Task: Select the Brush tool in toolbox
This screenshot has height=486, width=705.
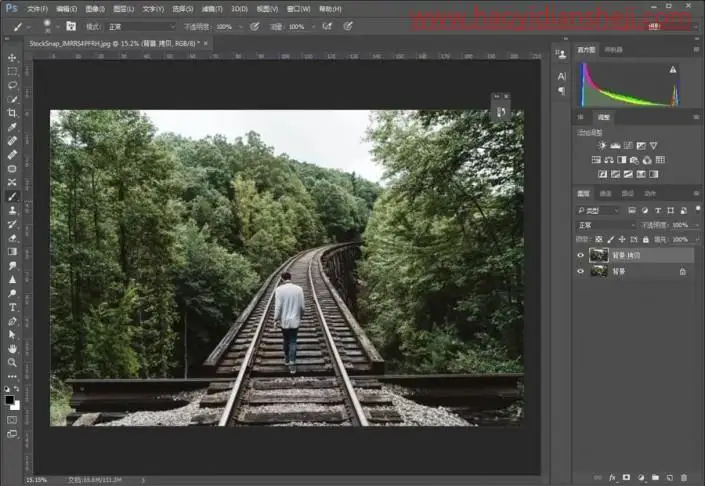Action: pos(12,196)
